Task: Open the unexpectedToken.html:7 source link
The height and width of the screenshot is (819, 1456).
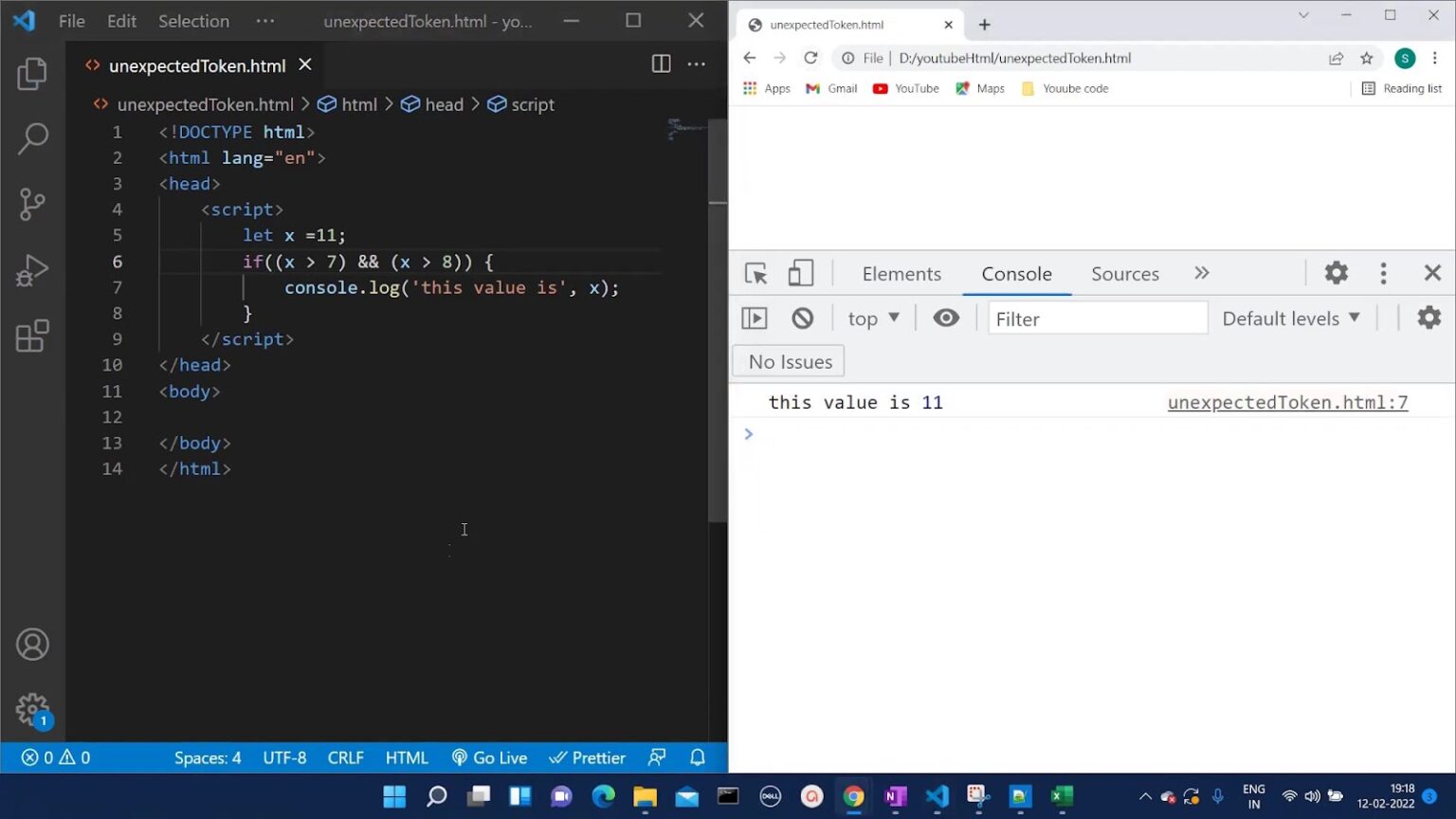Action: 1287,403
